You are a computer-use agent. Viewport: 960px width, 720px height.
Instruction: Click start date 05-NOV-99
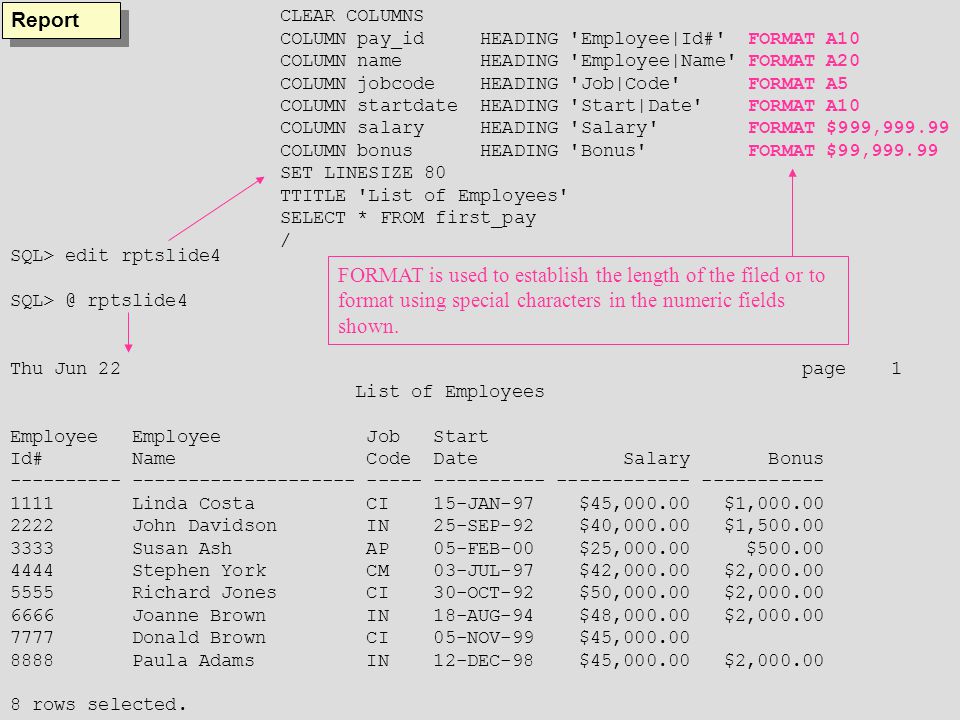[x=483, y=637]
